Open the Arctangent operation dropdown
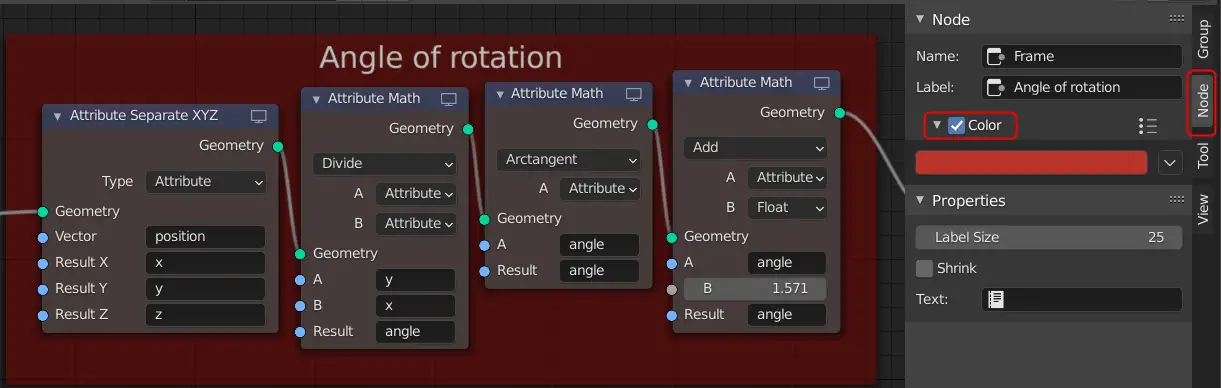The height and width of the screenshot is (388, 1221). click(568, 159)
